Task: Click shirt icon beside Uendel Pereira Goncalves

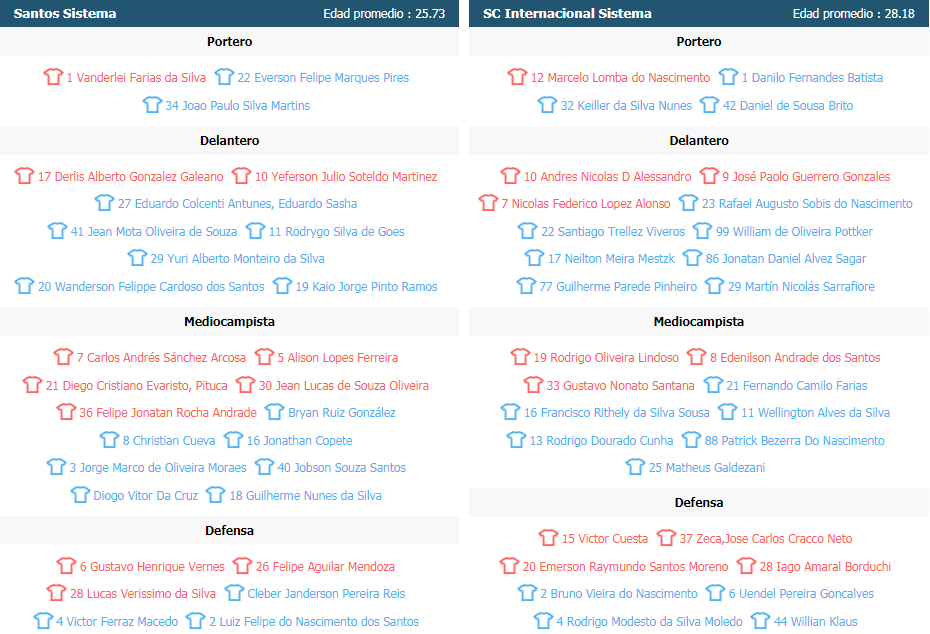Action: tap(715, 593)
